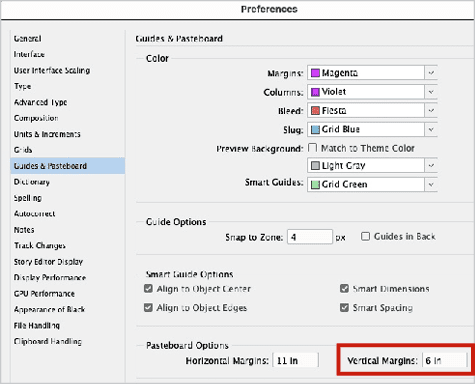The height and width of the screenshot is (384, 475).
Task: Open the Bleed color dropdown showing Fiesta
Action: (372, 110)
